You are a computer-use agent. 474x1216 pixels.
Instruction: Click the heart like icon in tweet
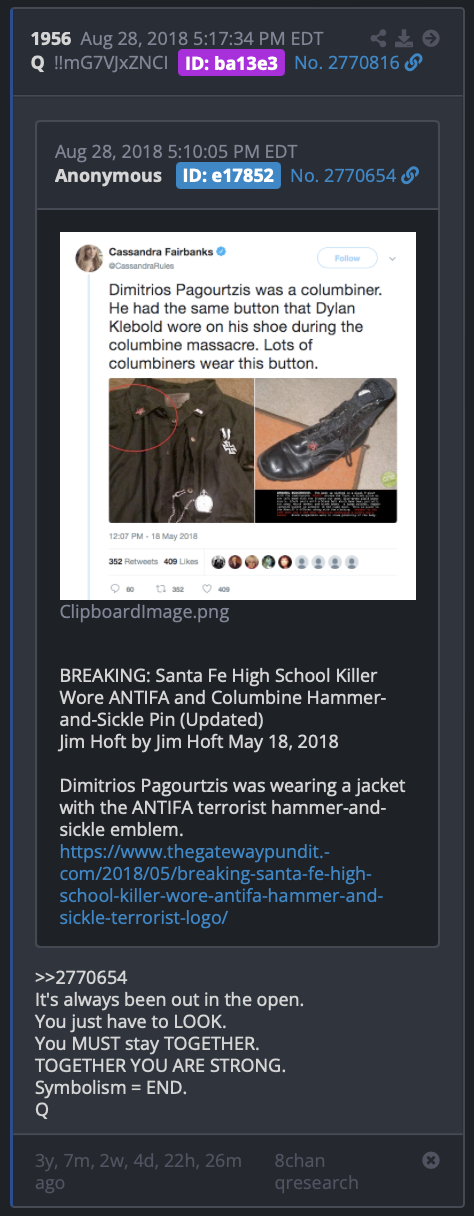(207, 588)
